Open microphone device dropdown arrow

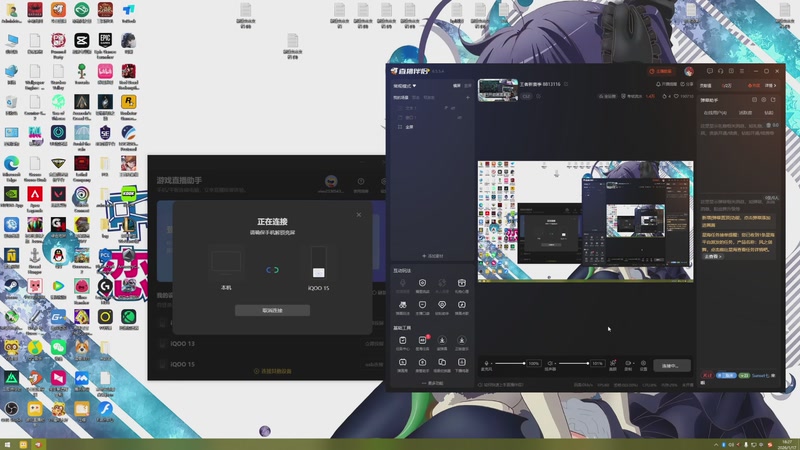click(x=491, y=364)
